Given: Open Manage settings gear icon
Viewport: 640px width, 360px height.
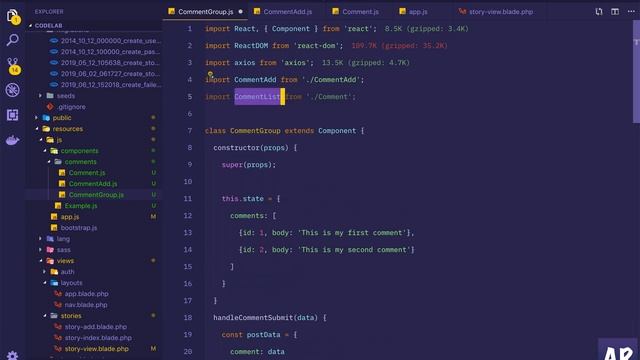Looking at the screenshot, I should point(12,355).
